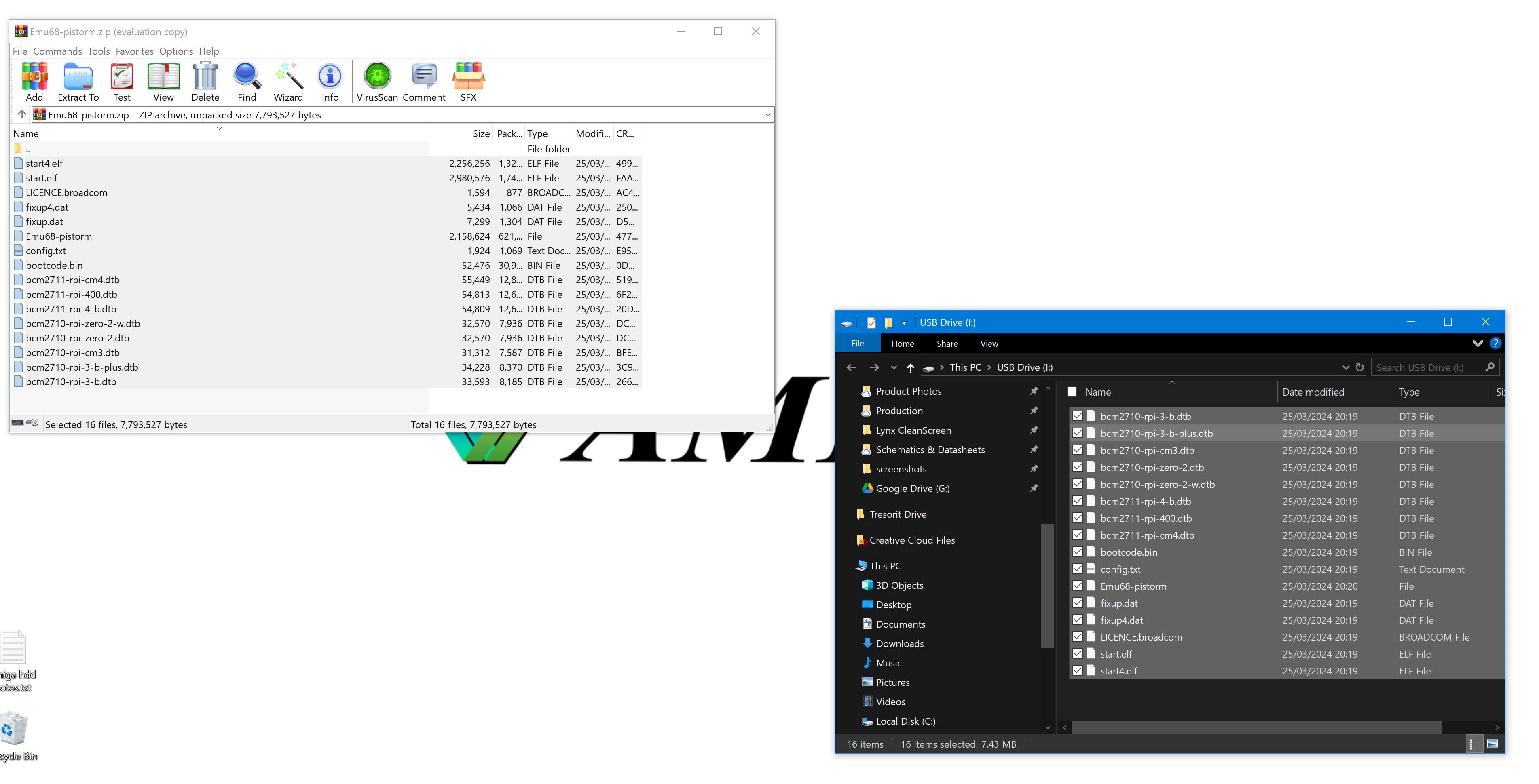Expand the WinRAR address path dropdown

(x=768, y=115)
